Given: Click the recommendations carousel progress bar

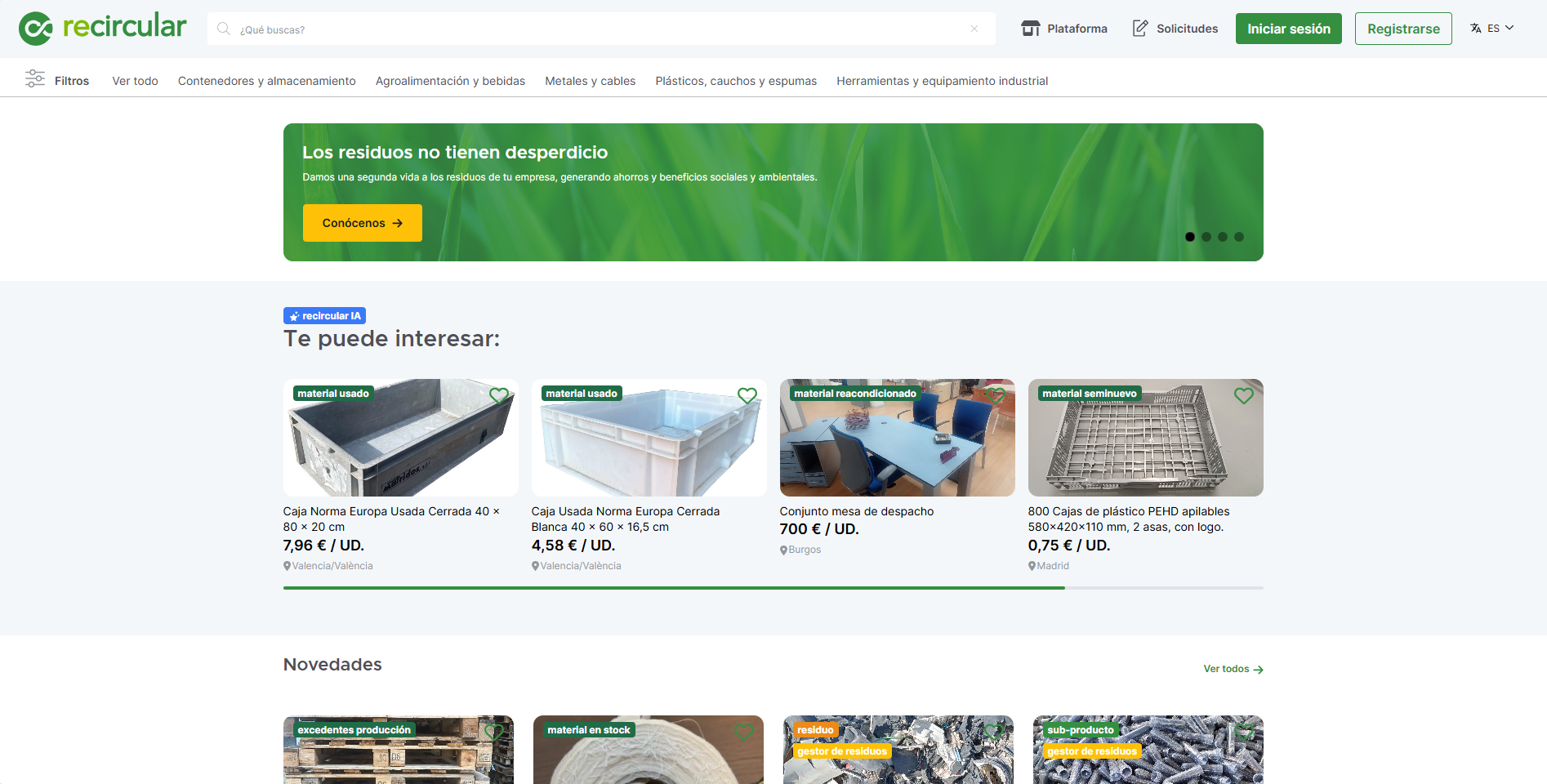Looking at the screenshot, I should point(773,588).
